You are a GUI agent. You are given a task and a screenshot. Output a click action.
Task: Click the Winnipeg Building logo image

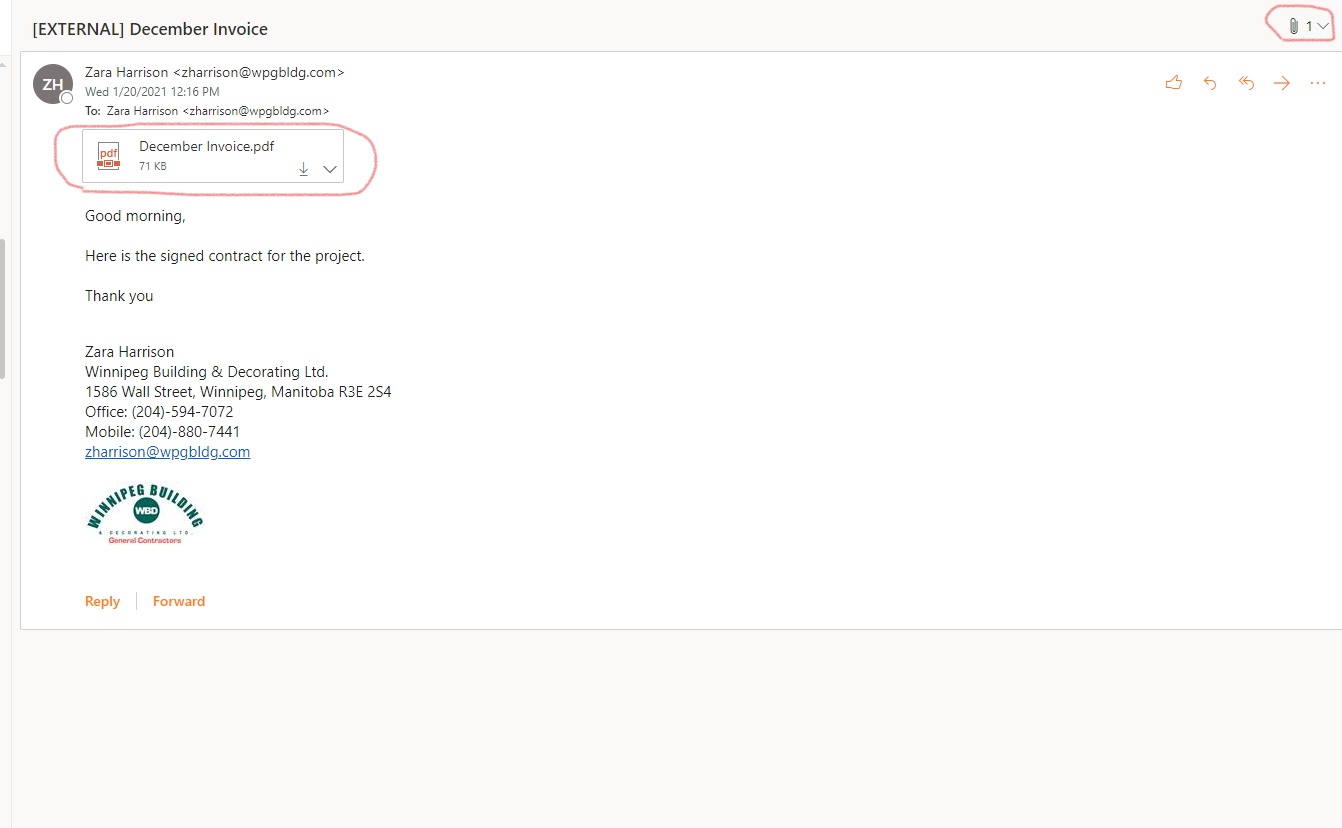pyautogui.click(x=145, y=514)
